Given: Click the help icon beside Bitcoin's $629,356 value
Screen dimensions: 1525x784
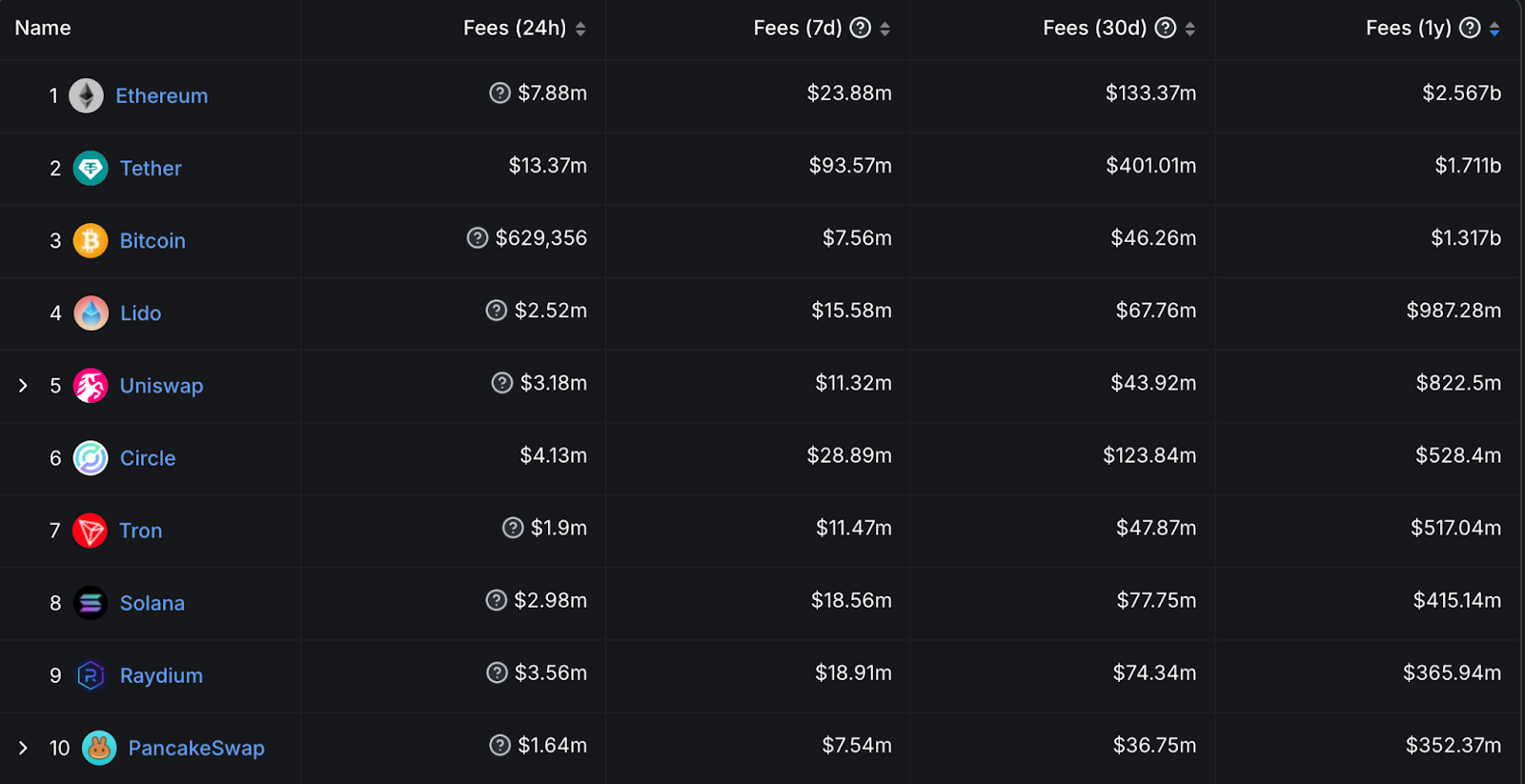Looking at the screenshot, I should pyautogui.click(x=478, y=237).
